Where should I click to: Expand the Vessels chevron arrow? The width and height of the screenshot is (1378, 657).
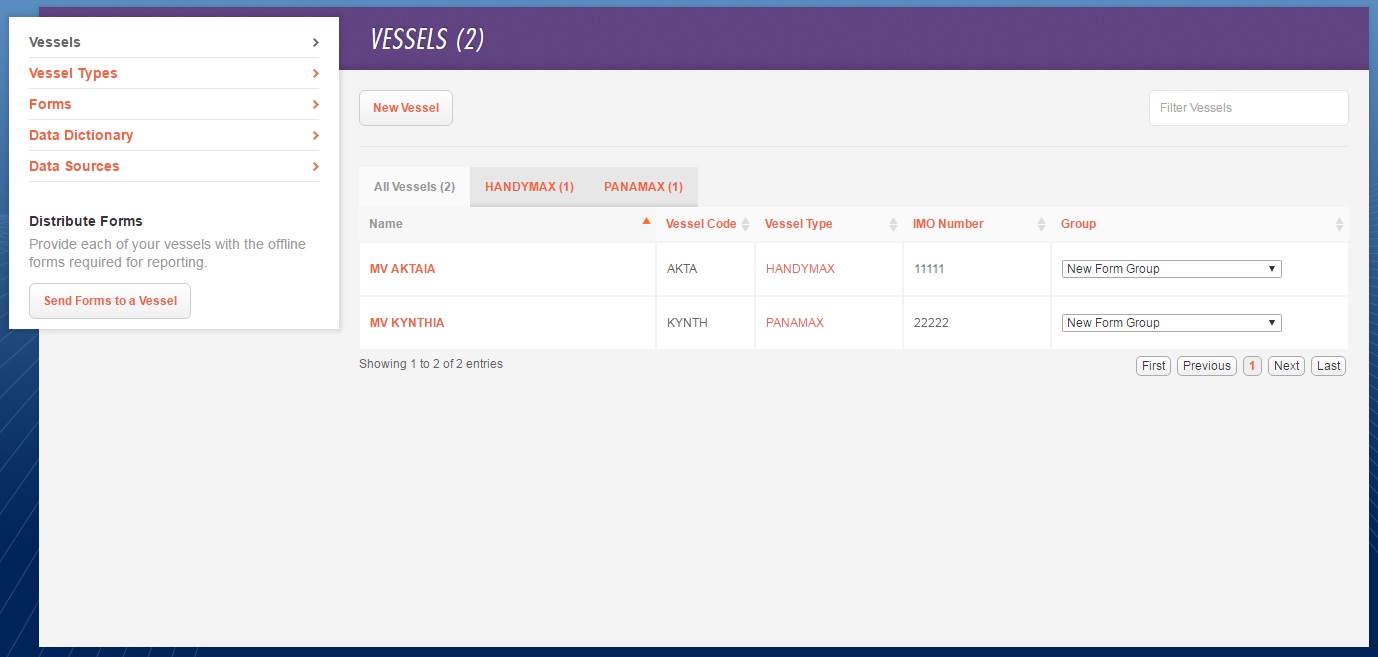click(x=315, y=42)
